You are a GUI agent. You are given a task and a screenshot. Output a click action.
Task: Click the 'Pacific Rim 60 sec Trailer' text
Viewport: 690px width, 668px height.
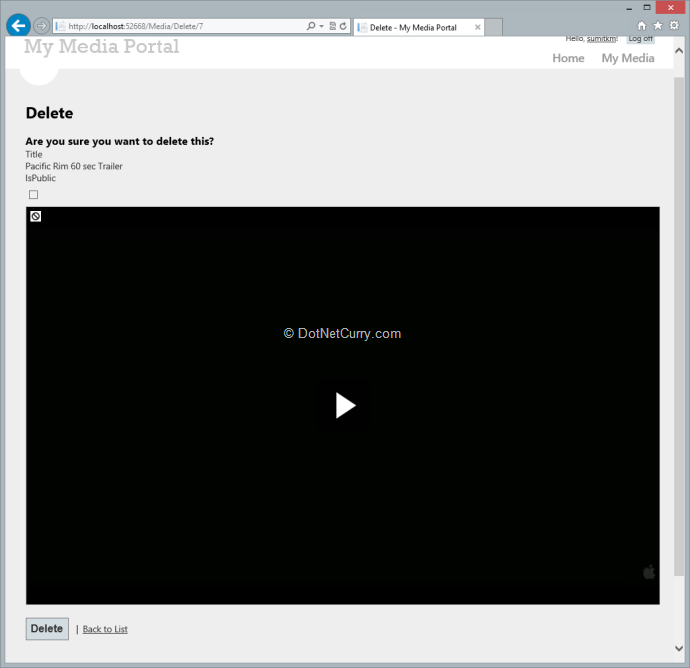(x=74, y=166)
